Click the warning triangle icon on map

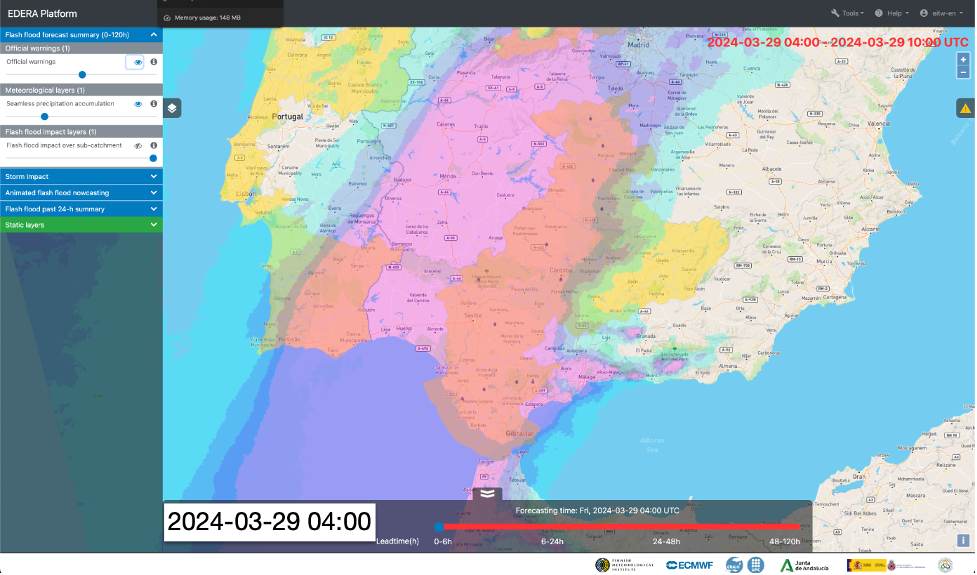coord(965,108)
